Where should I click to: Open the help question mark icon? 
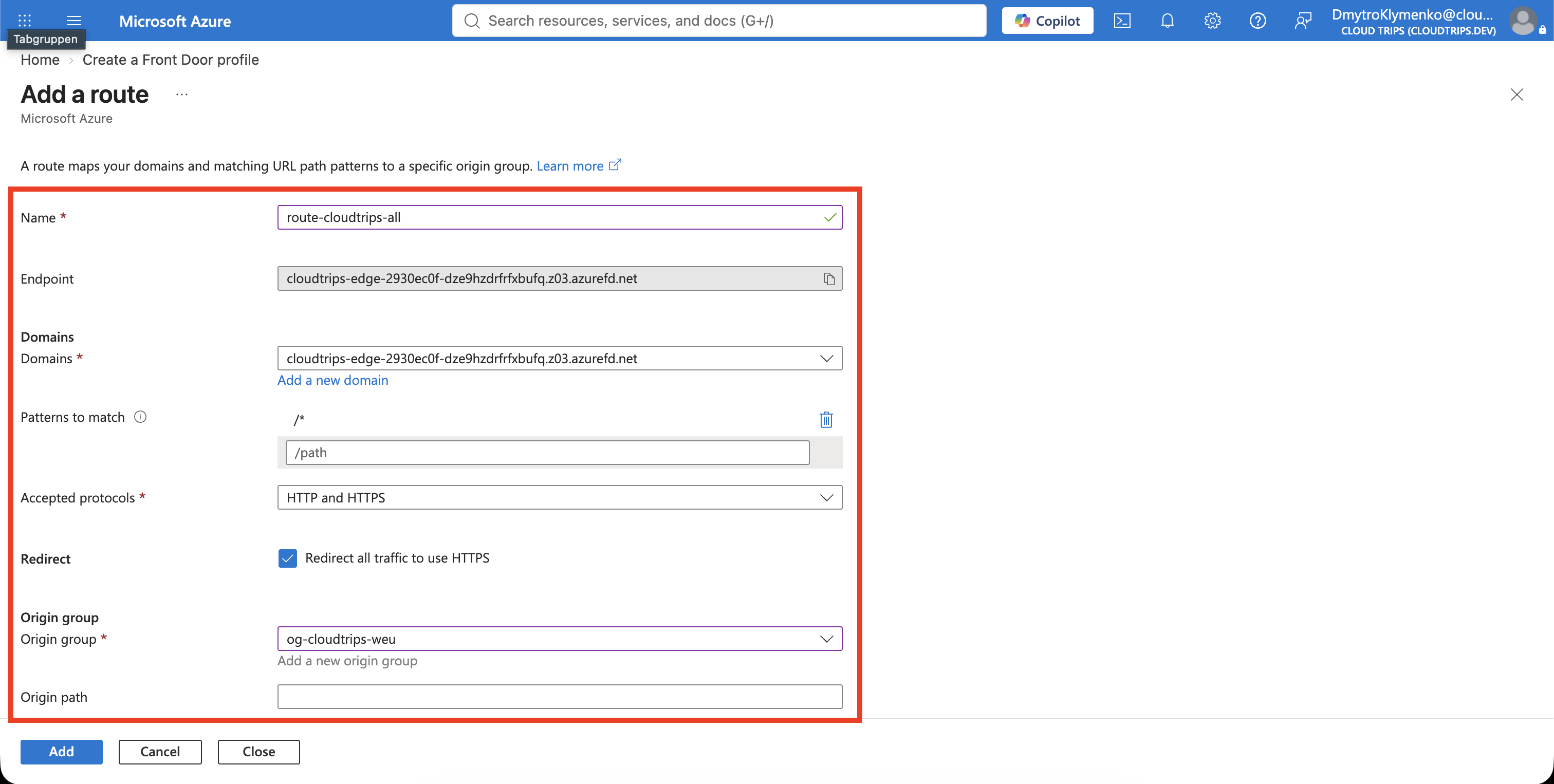(x=1258, y=21)
